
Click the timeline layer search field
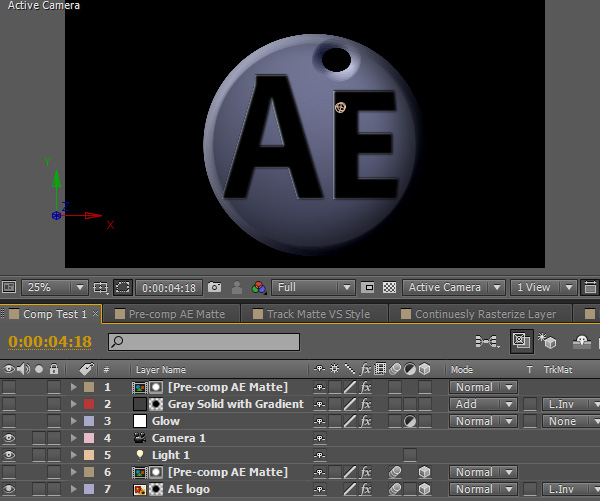[x=204, y=342]
